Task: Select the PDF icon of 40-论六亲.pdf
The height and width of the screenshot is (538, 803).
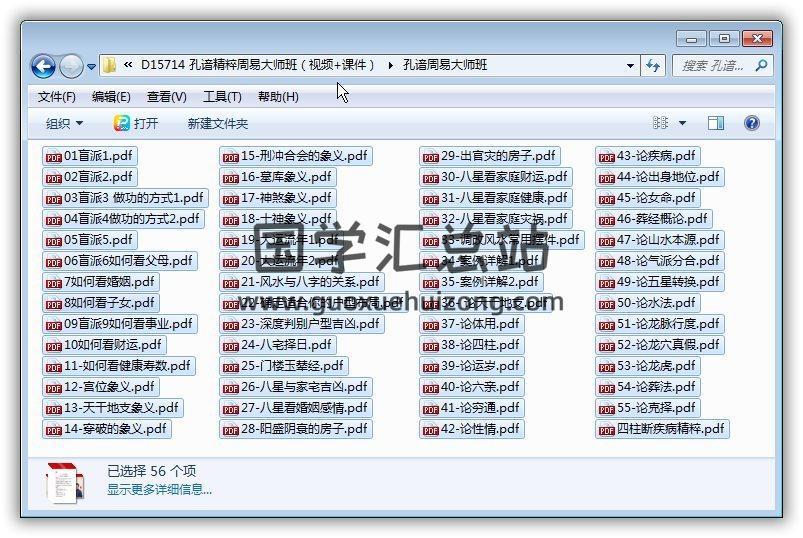Action: [431, 388]
